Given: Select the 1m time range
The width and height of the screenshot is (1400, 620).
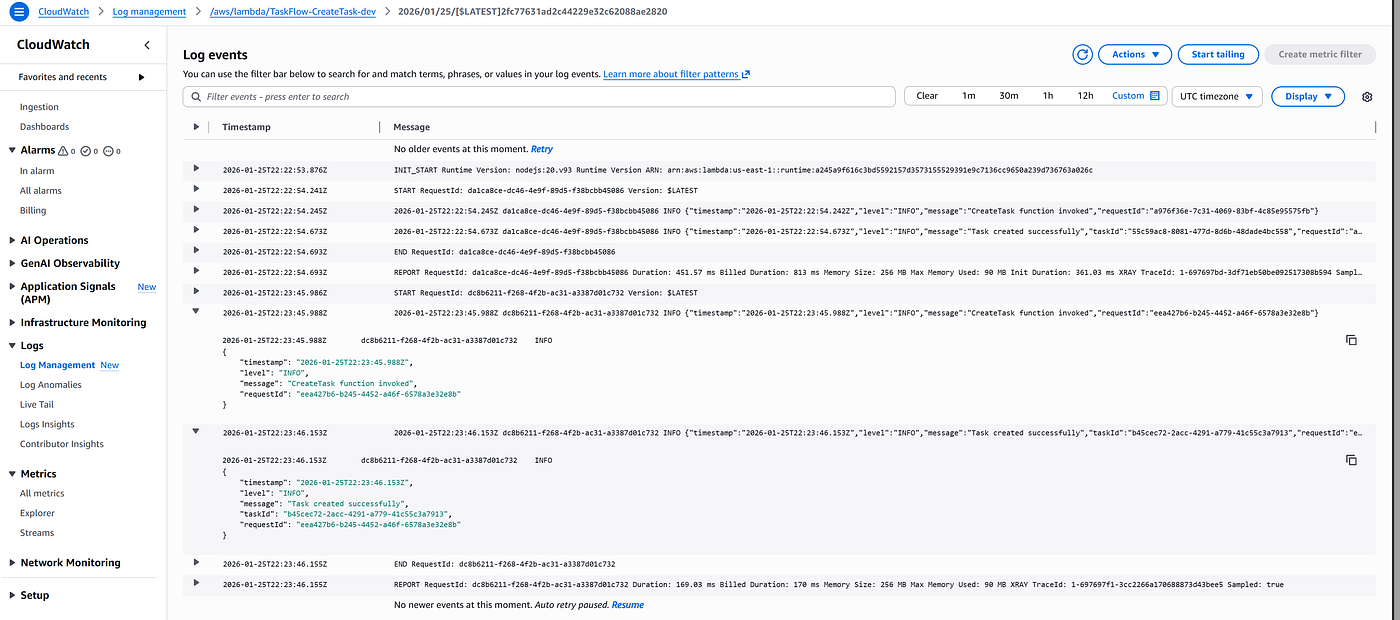Looking at the screenshot, I should [x=969, y=96].
